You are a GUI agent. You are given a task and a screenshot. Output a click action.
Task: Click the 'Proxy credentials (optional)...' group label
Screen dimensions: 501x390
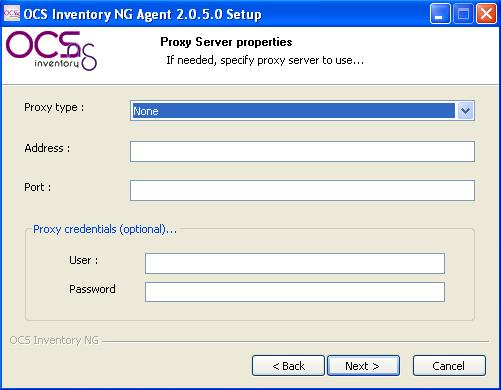(x=105, y=229)
